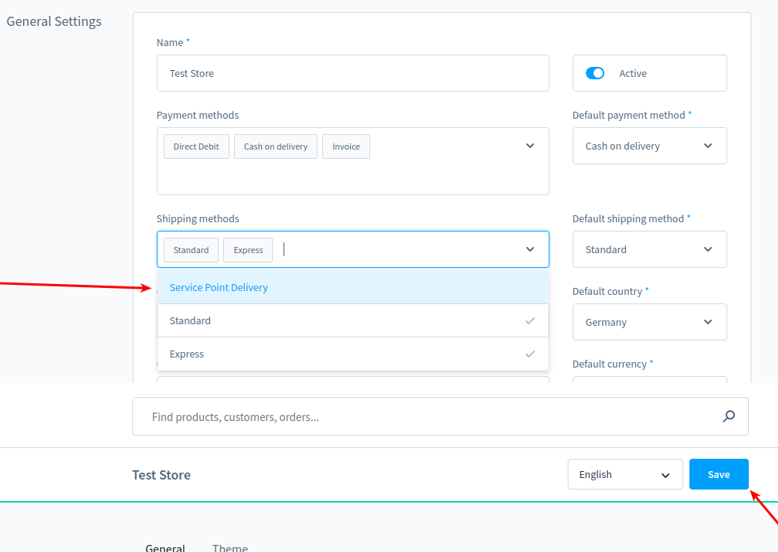Focus the Find products search box
This screenshot has width=778, height=552.
440,417
